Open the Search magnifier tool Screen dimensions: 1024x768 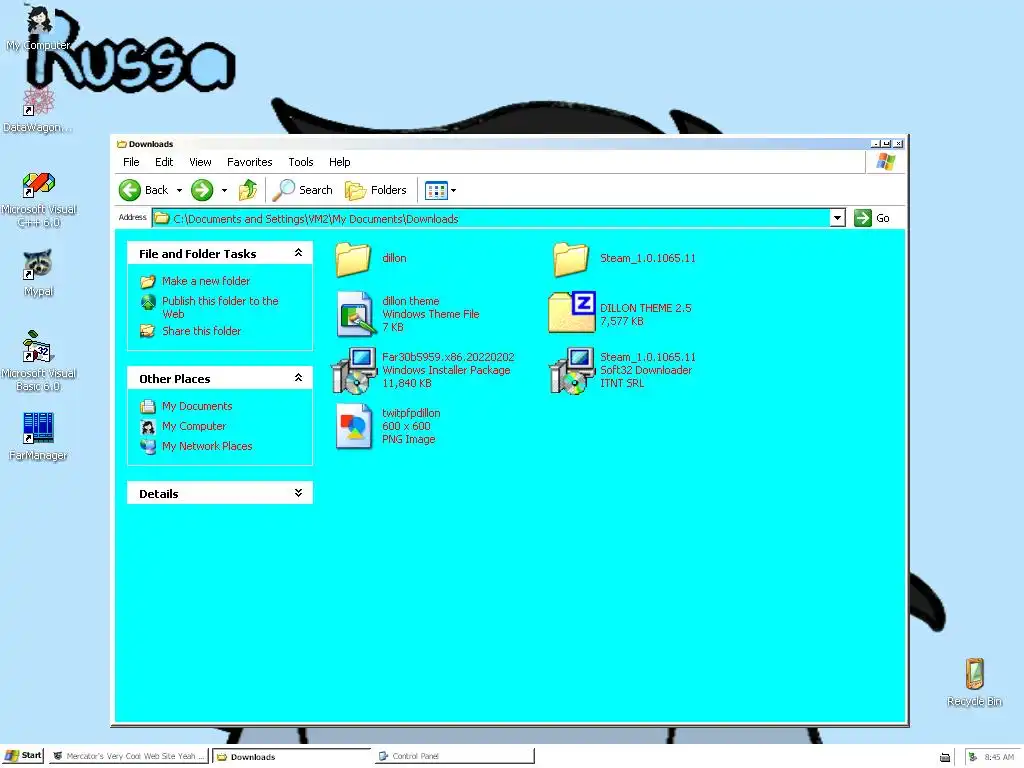point(303,190)
